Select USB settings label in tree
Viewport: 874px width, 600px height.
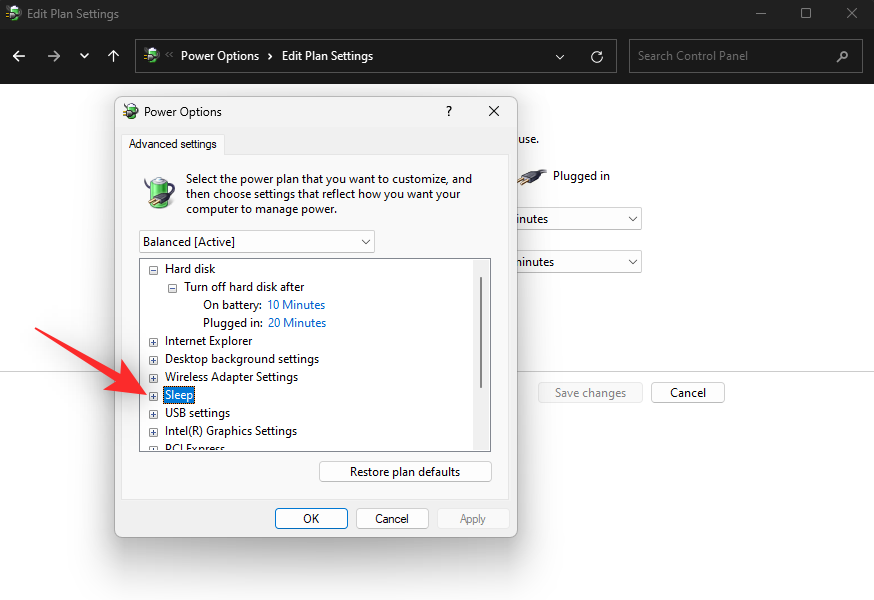[197, 413]
